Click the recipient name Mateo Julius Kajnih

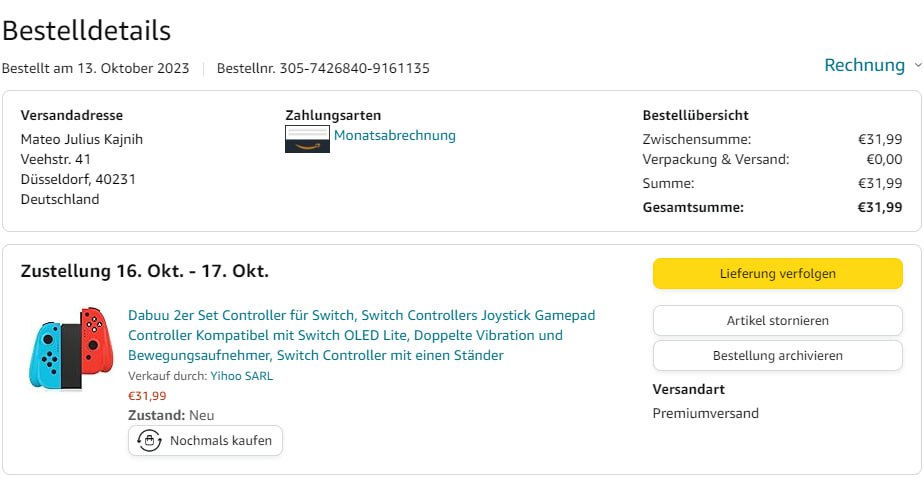(82, 139)
